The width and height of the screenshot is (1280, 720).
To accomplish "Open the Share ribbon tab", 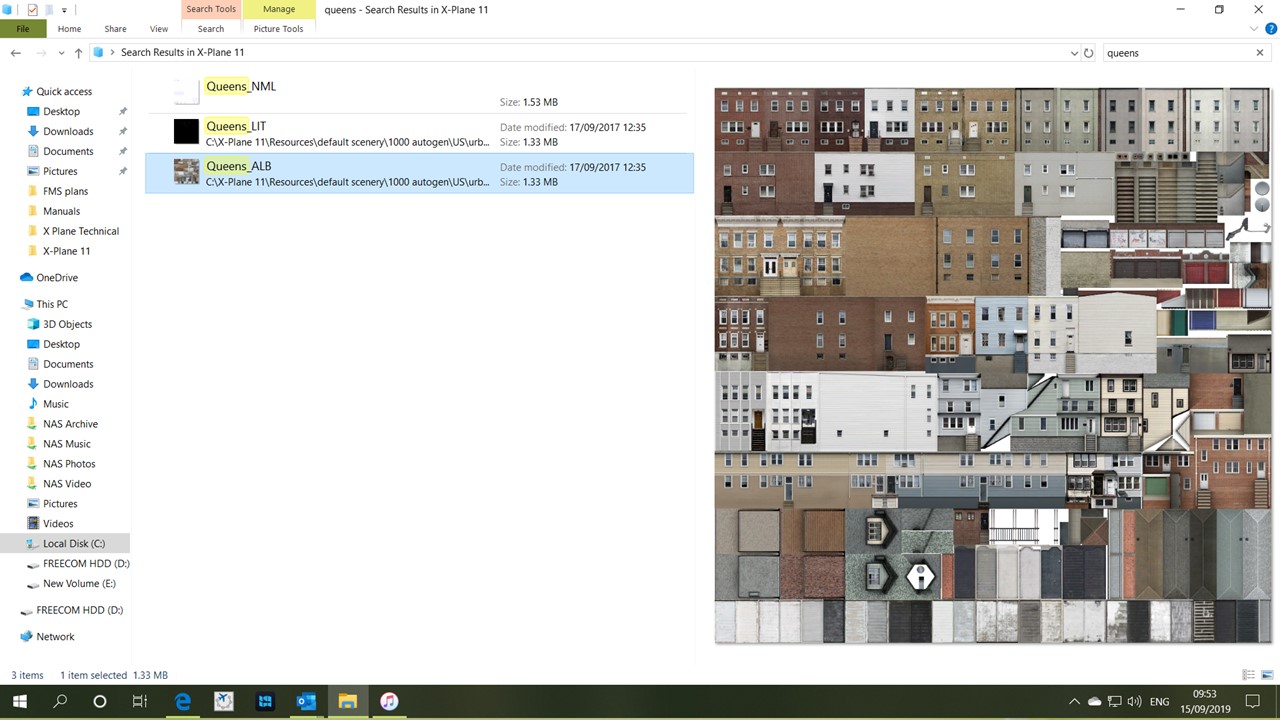I will [115, 29].
